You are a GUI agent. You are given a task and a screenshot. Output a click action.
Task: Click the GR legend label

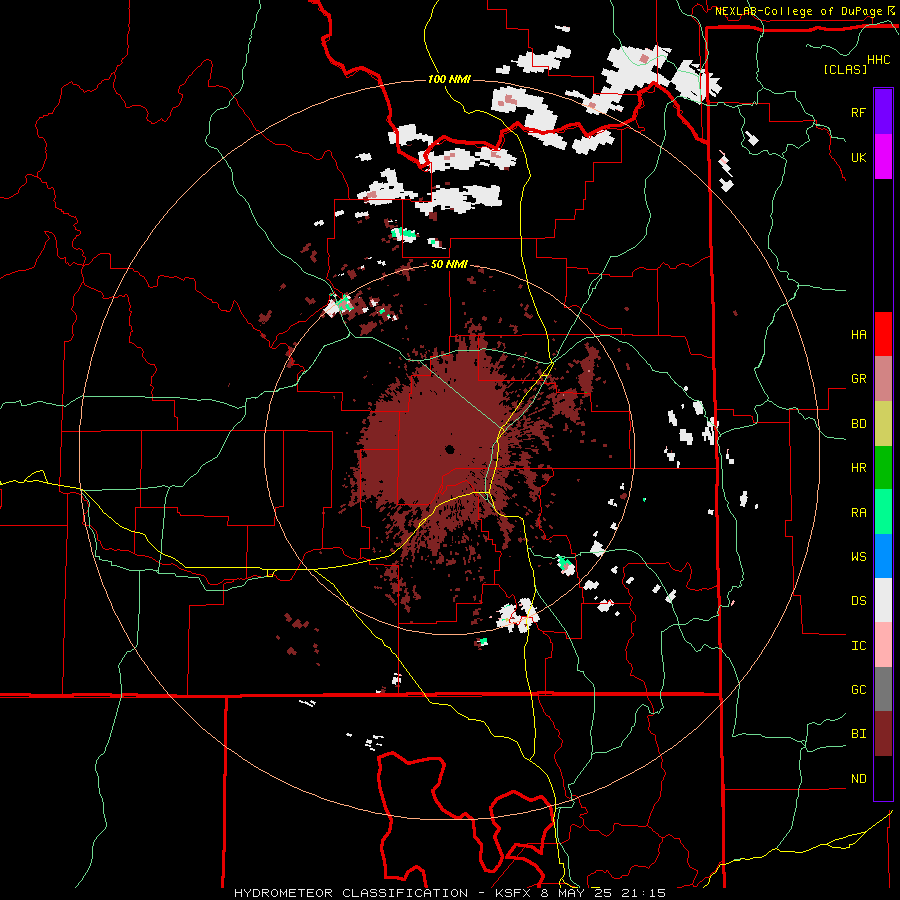click(858, 379)
